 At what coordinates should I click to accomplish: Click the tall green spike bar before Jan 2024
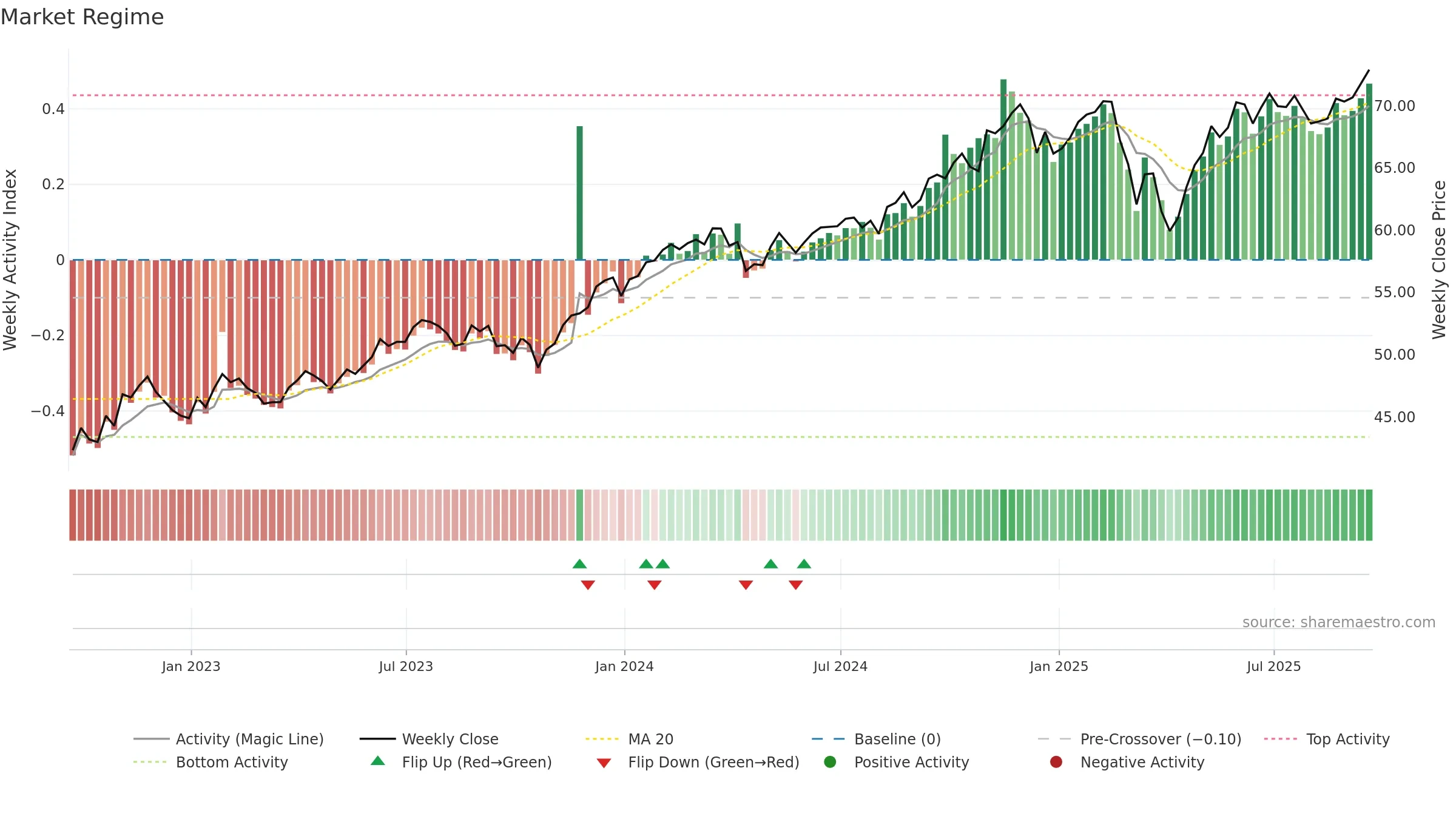(579, 193)
